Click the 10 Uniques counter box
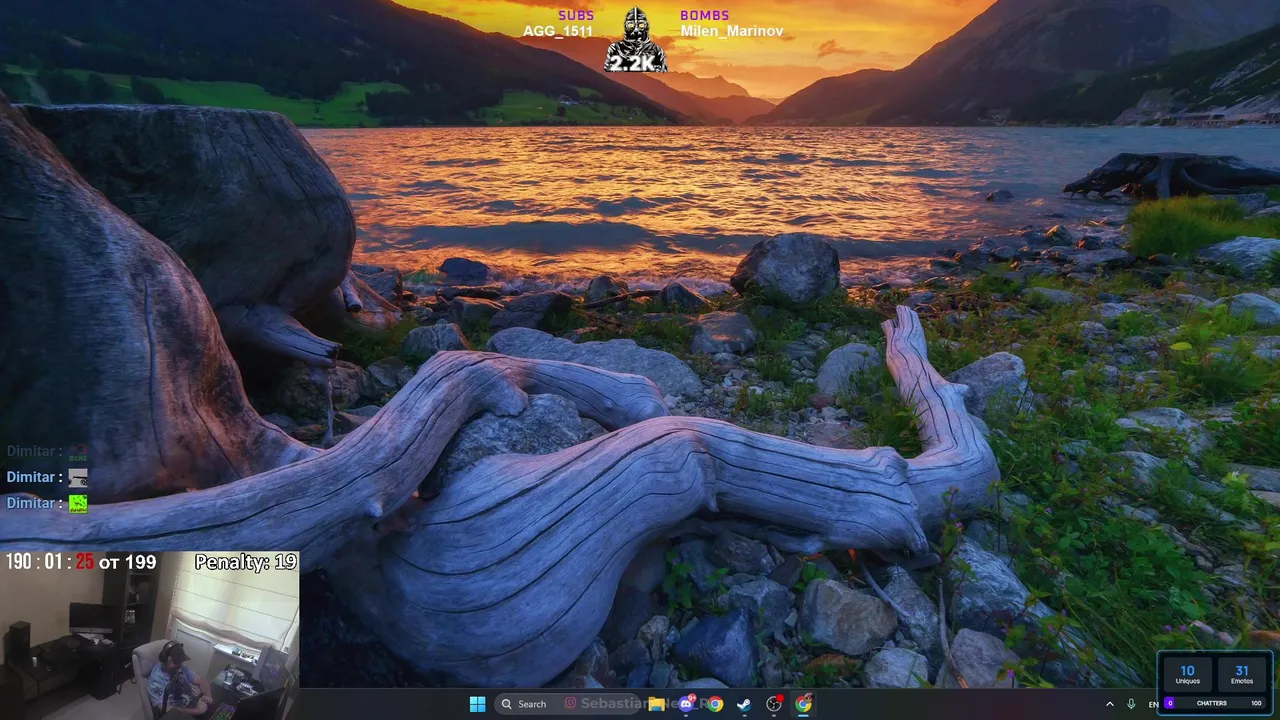The width and height of the screenshot is (1280, 720). (x=1187, y=675)
